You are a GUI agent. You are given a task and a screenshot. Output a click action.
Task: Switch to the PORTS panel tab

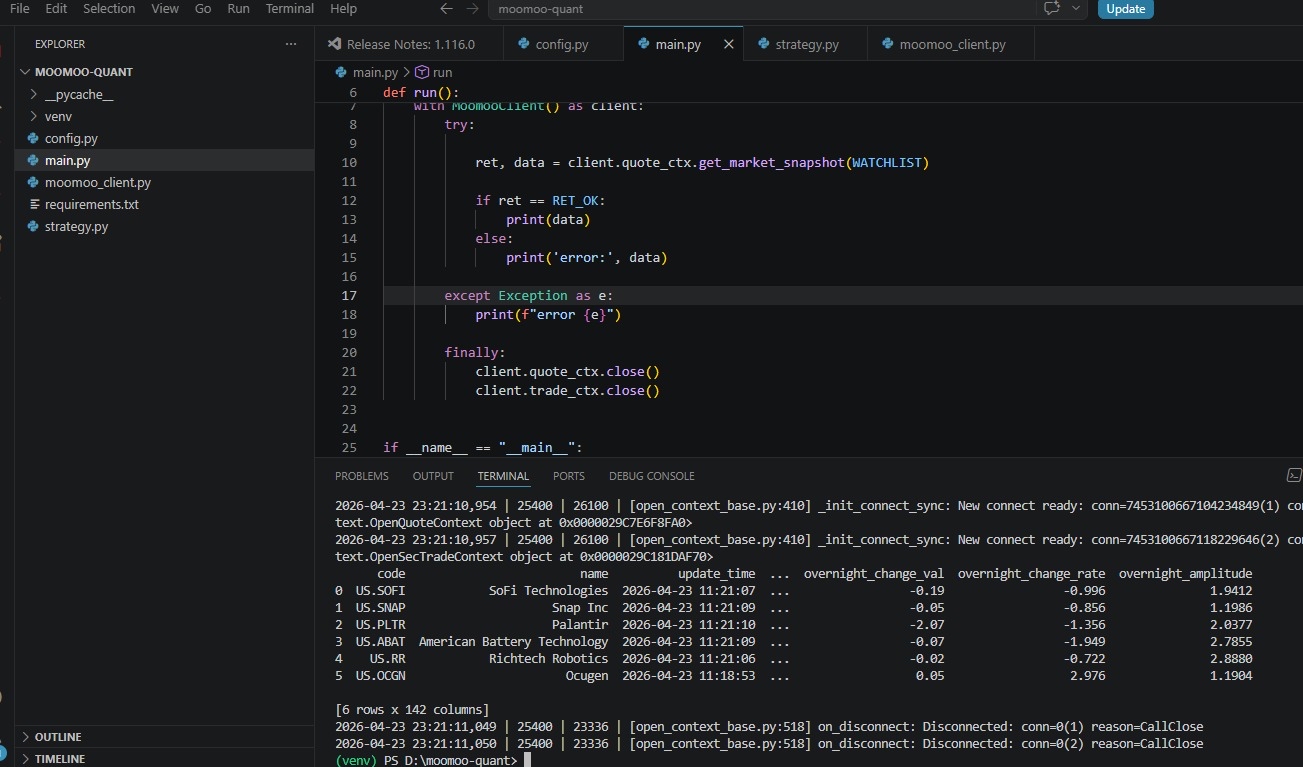569,476
